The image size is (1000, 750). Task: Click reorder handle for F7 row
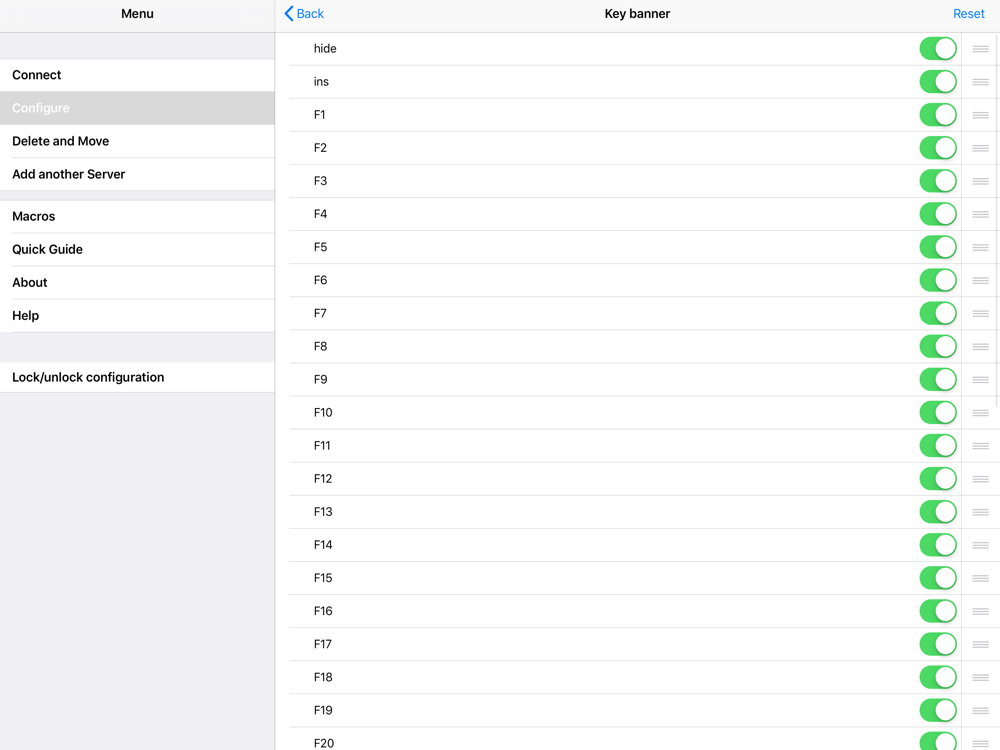pos(980,313)
